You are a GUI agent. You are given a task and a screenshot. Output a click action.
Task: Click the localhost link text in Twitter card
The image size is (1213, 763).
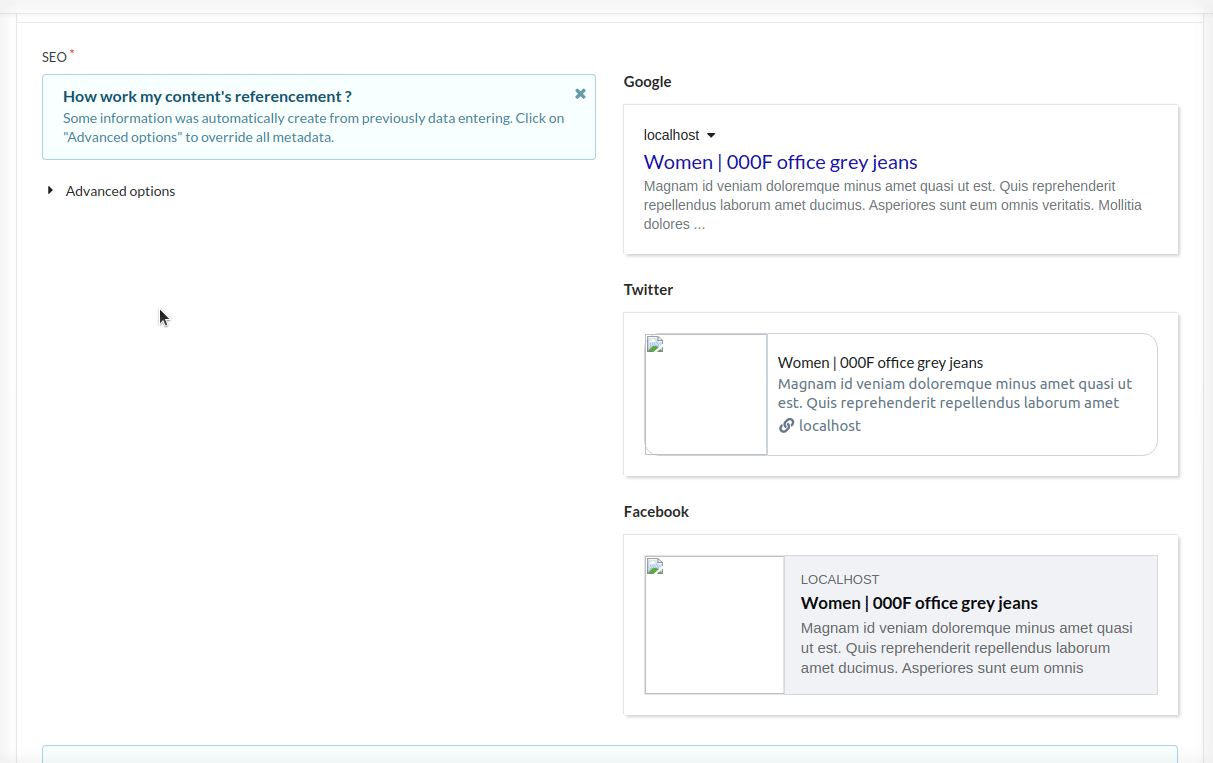tap(829, 425)
